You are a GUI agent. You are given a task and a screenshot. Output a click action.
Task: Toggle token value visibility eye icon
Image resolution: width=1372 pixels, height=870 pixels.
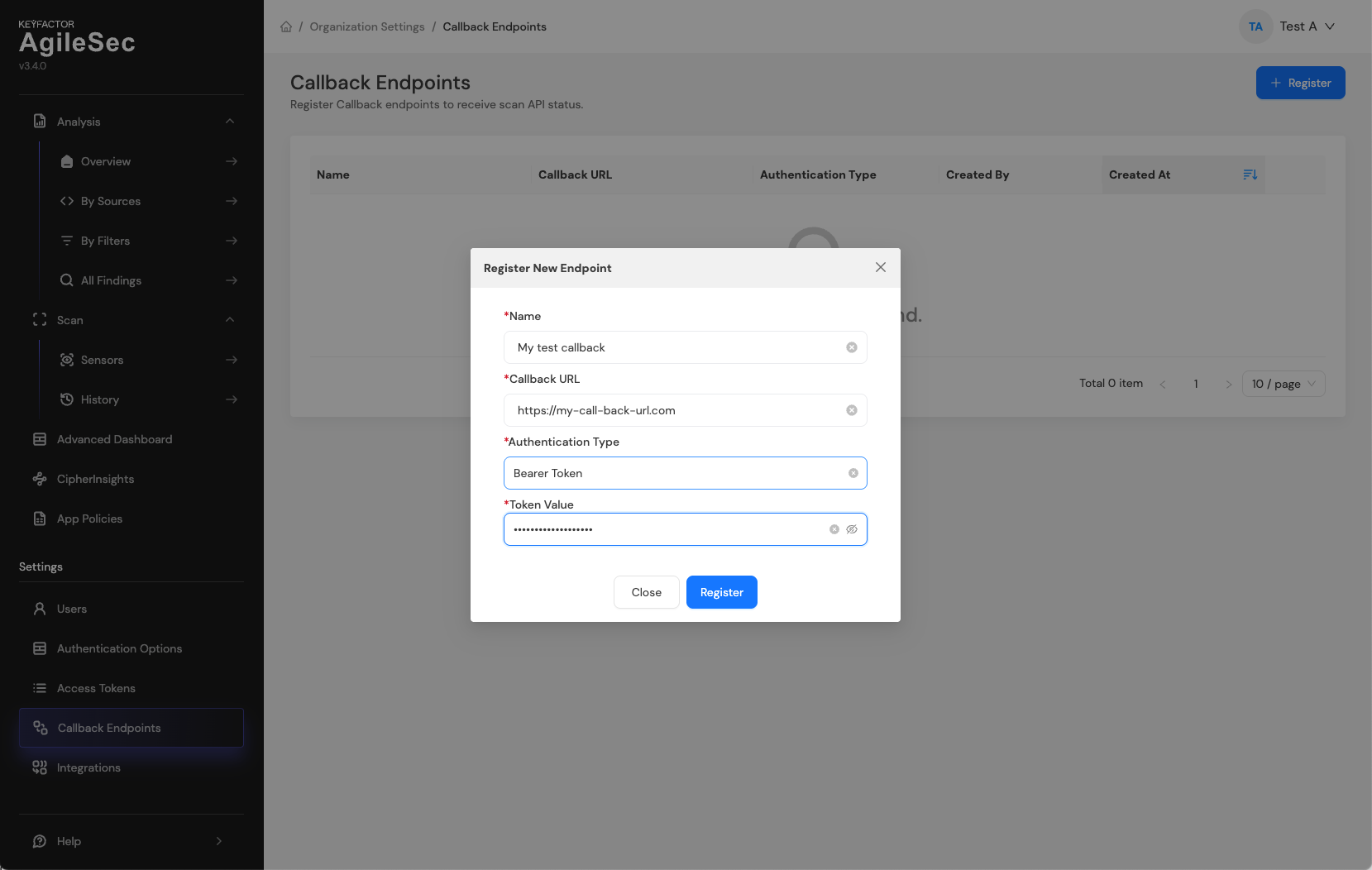[x=852, y=529]
